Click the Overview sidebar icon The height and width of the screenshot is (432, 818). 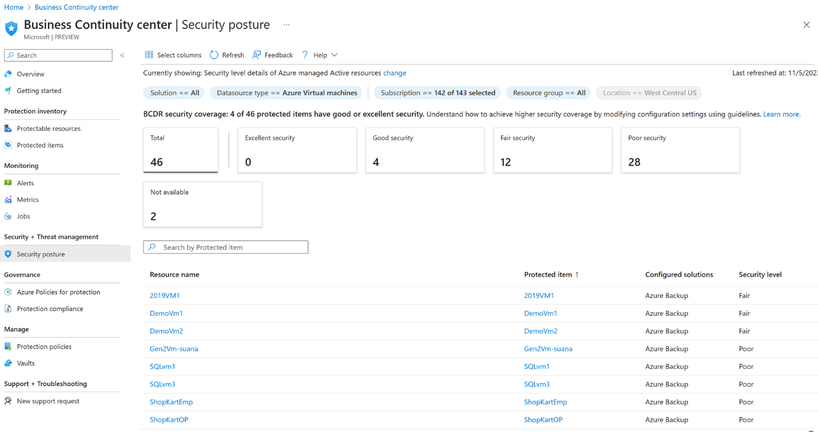[x=8, y=74]
